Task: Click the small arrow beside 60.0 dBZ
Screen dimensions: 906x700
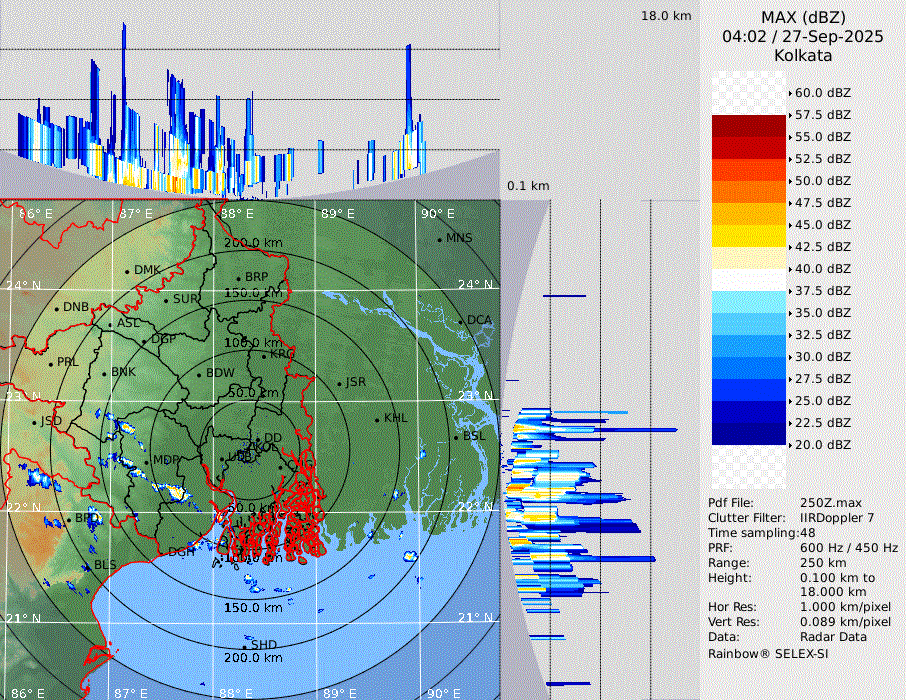Action: click(790, 93)
